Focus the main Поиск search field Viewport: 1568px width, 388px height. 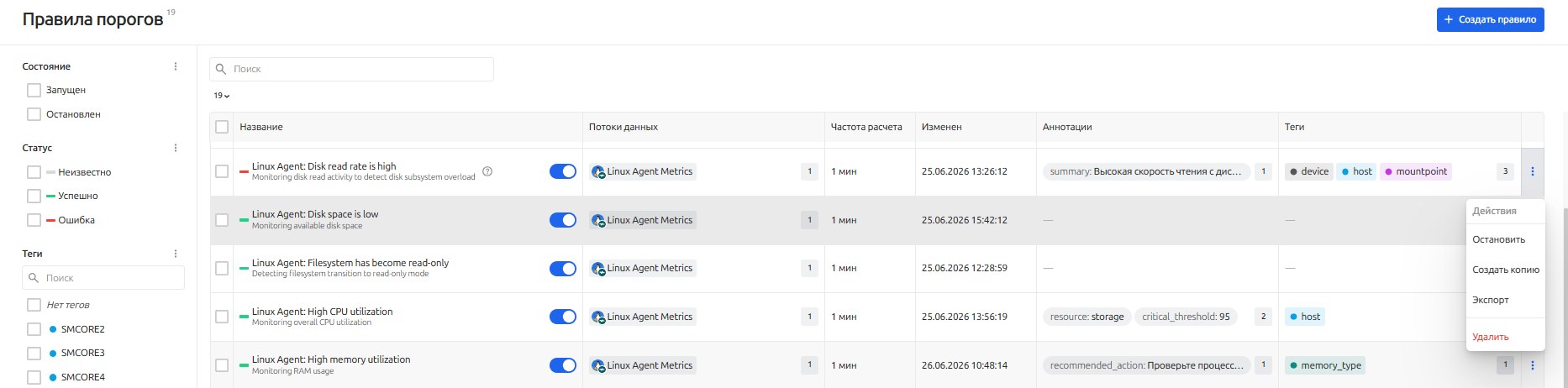coord(351,69)
